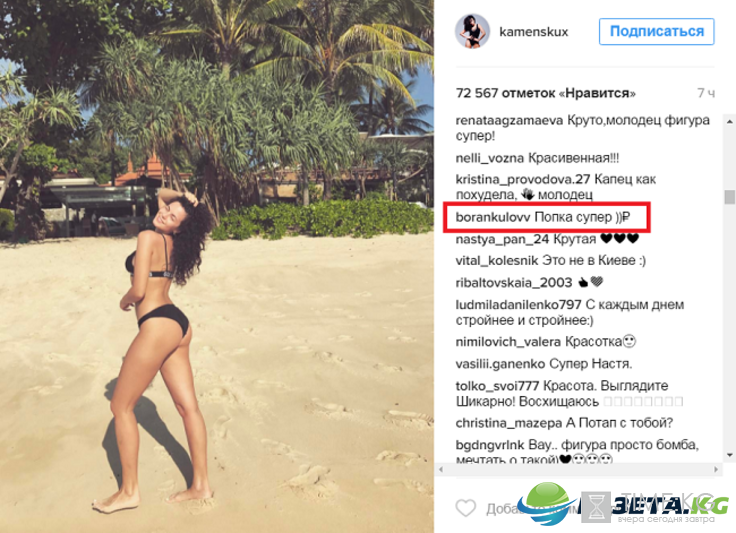This screenshot has height=533, width=736.
Task: Open the vital_kolesnik profile link
Action: click(497, 260)
